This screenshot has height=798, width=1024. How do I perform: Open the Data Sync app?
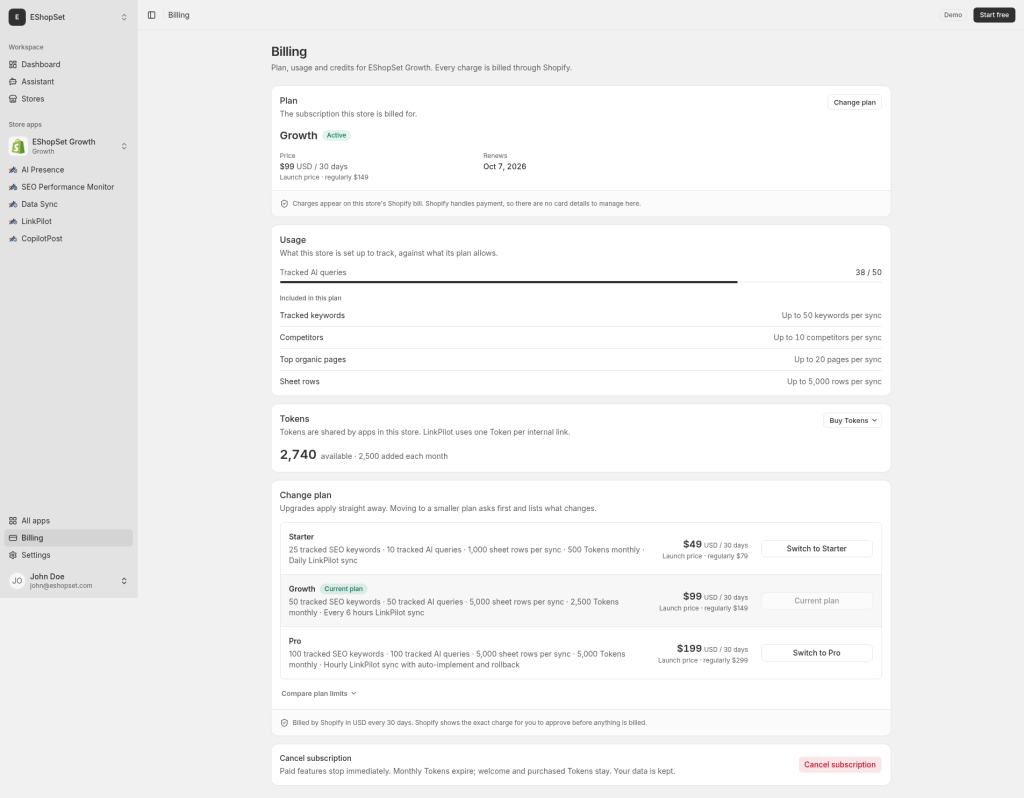click(x=69, y=204)
